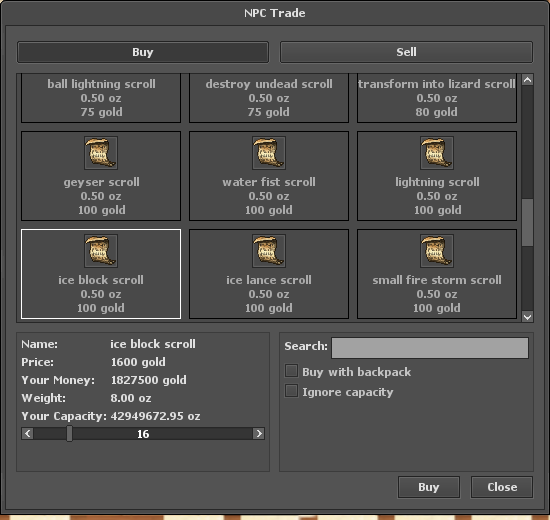550x520 pixels.
Task: Click the item list scroll-down arrow
Action: [x=528, y=317]
